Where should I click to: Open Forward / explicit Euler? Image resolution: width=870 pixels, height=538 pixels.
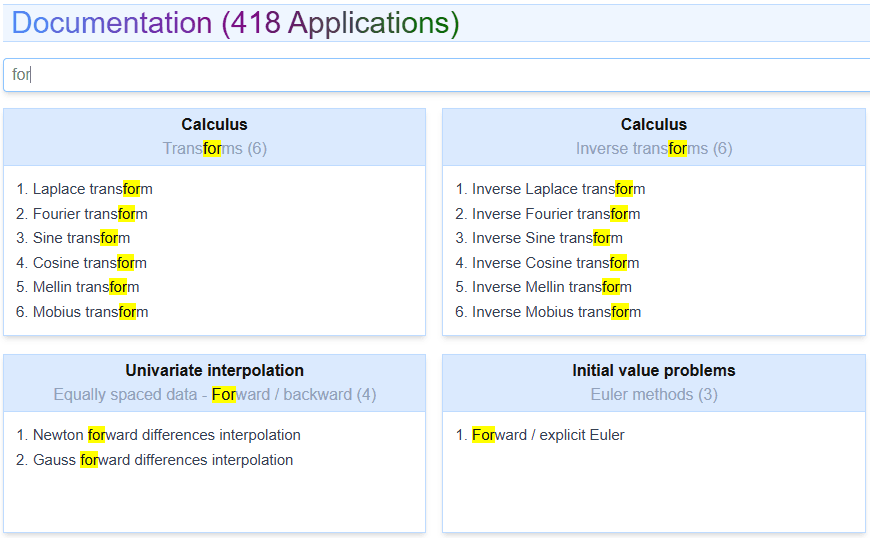click(548, 435)
